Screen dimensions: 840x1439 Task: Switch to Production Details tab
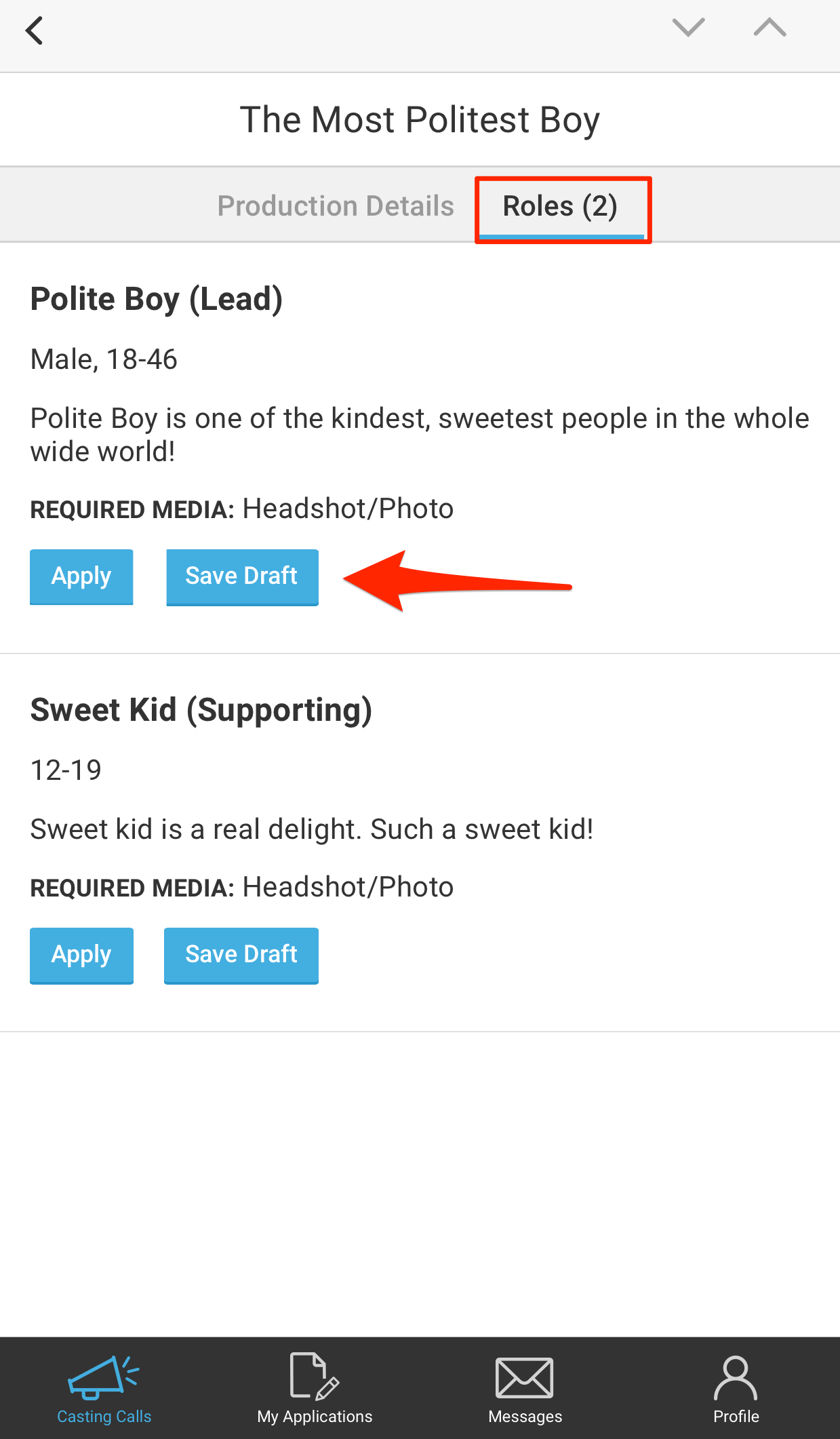336,206
